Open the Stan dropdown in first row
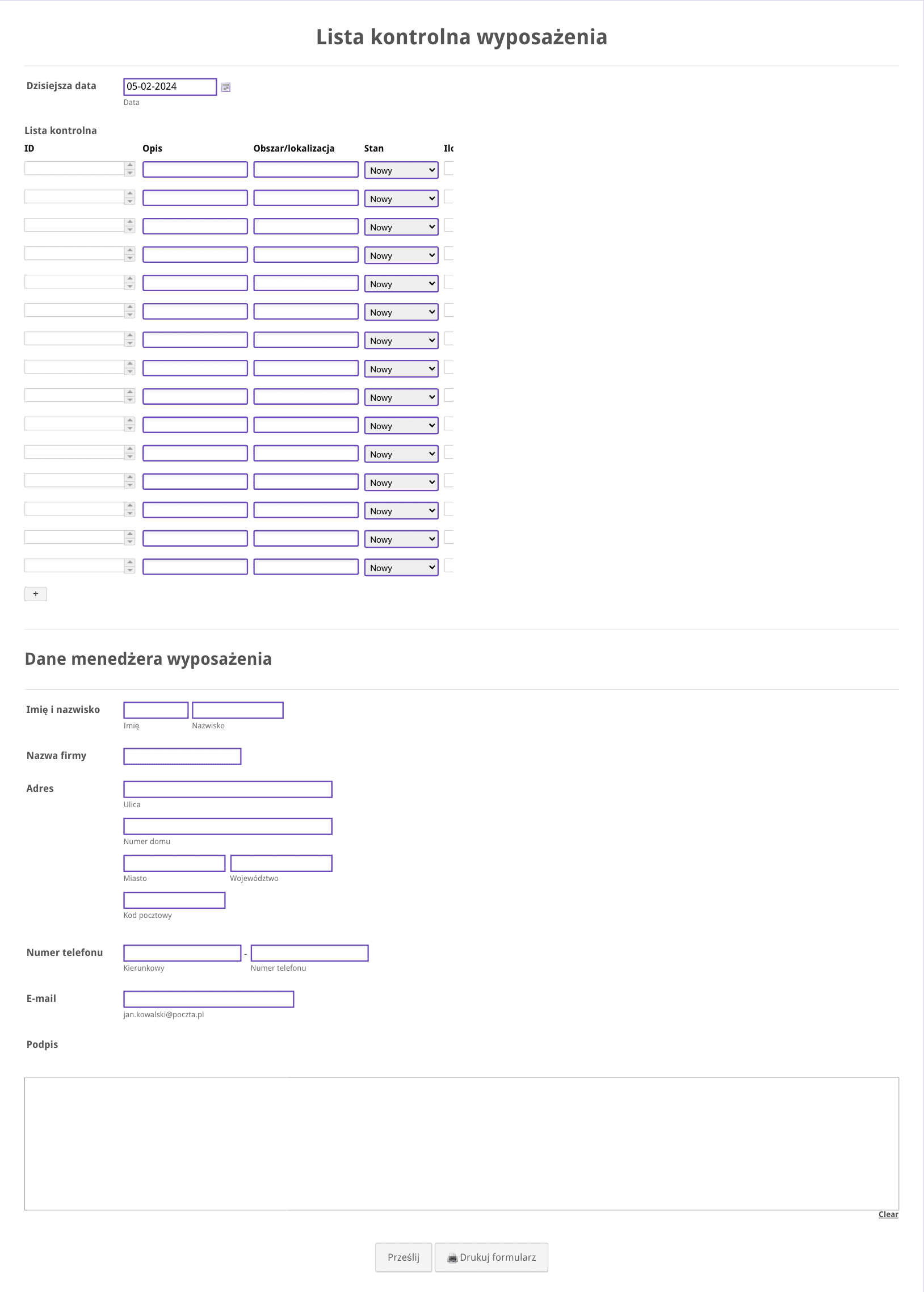 pyautogui.click(x=401, y=170)
